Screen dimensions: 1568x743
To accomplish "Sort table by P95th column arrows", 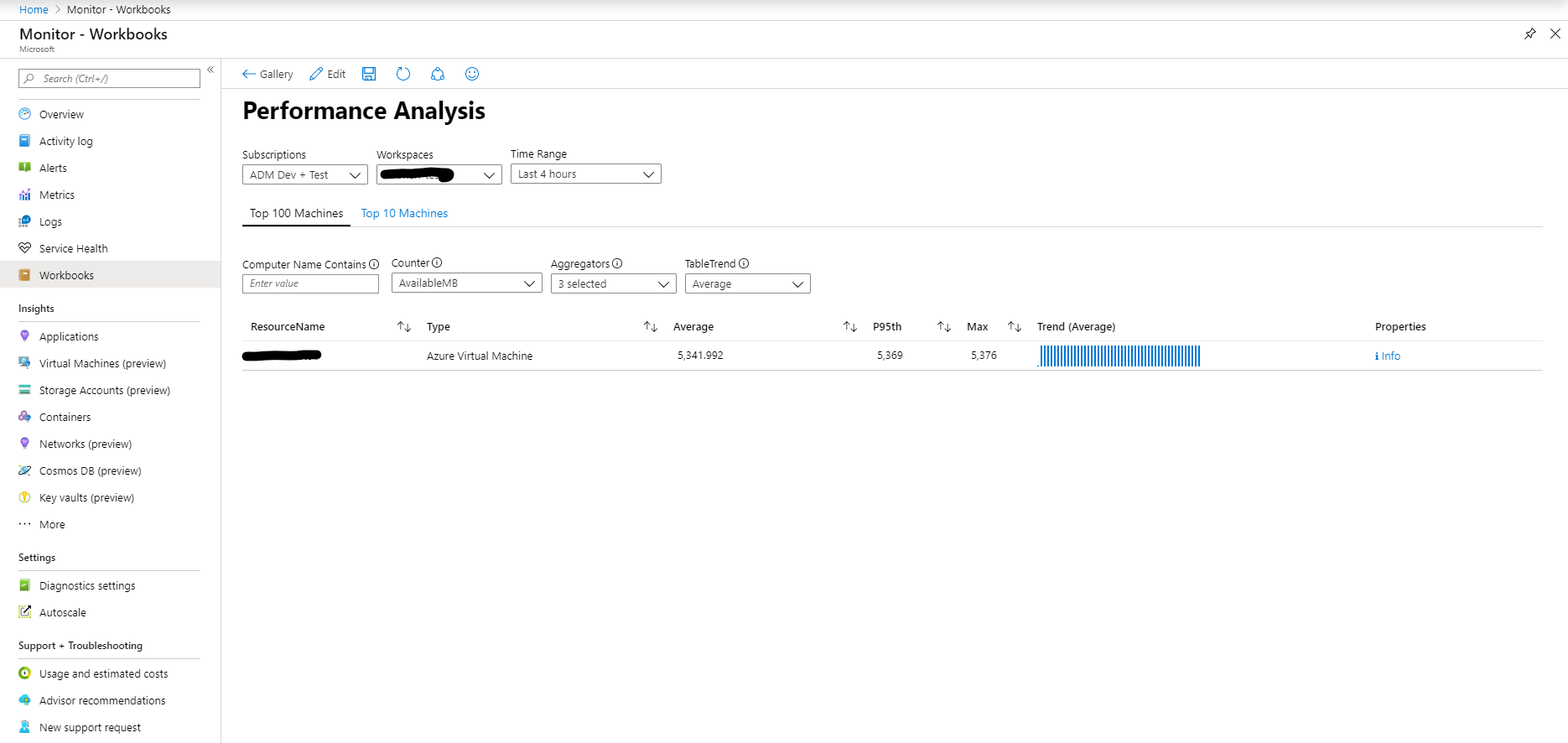I will [944, 326].
